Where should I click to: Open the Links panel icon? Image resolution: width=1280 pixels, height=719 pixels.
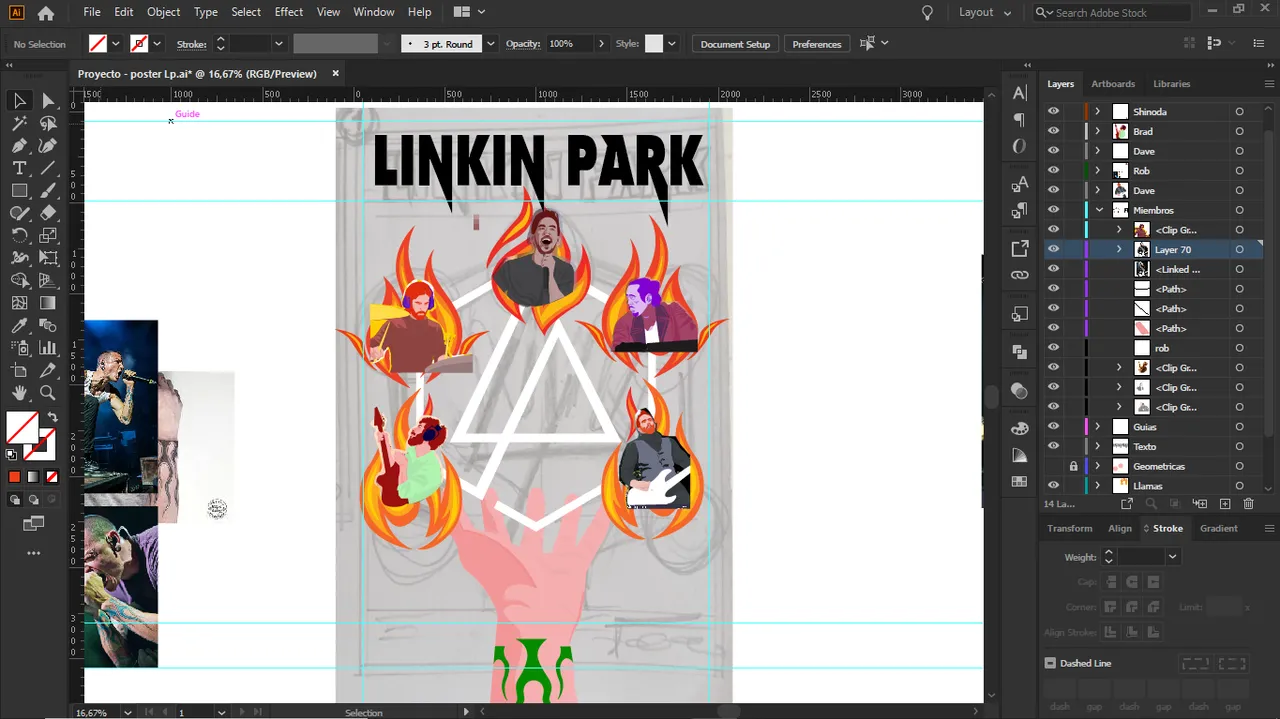(1019, 274)
